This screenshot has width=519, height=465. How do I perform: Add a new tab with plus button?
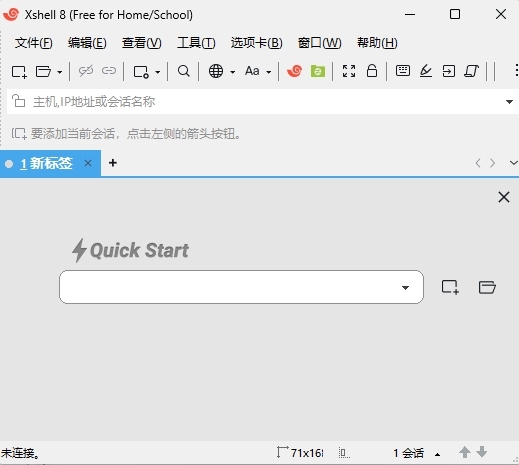[x=113, y=163]
